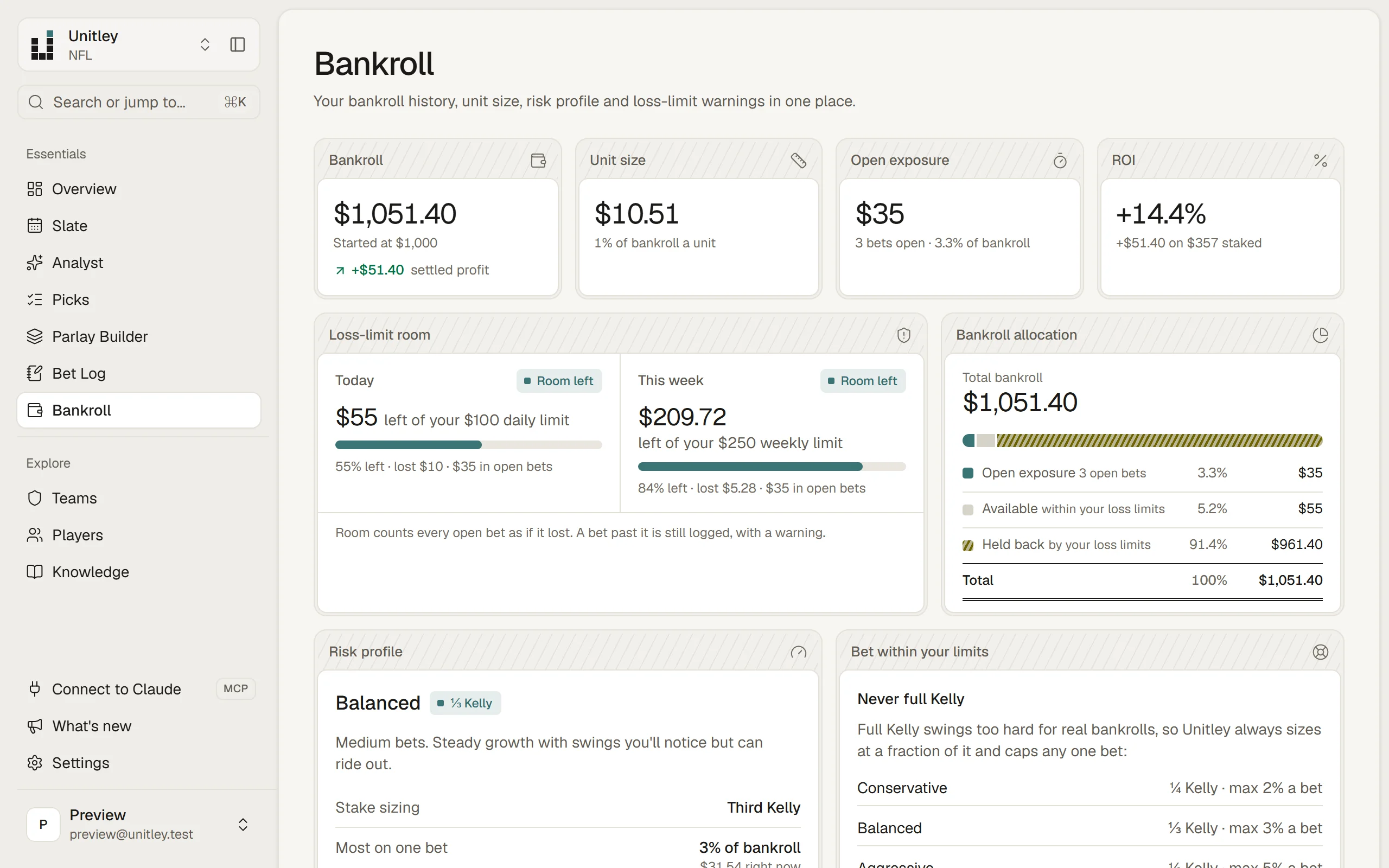Open the Knowledge section
Image resolution: width=1389 pixels, height=868 pixels.
[x=139, y=572]
